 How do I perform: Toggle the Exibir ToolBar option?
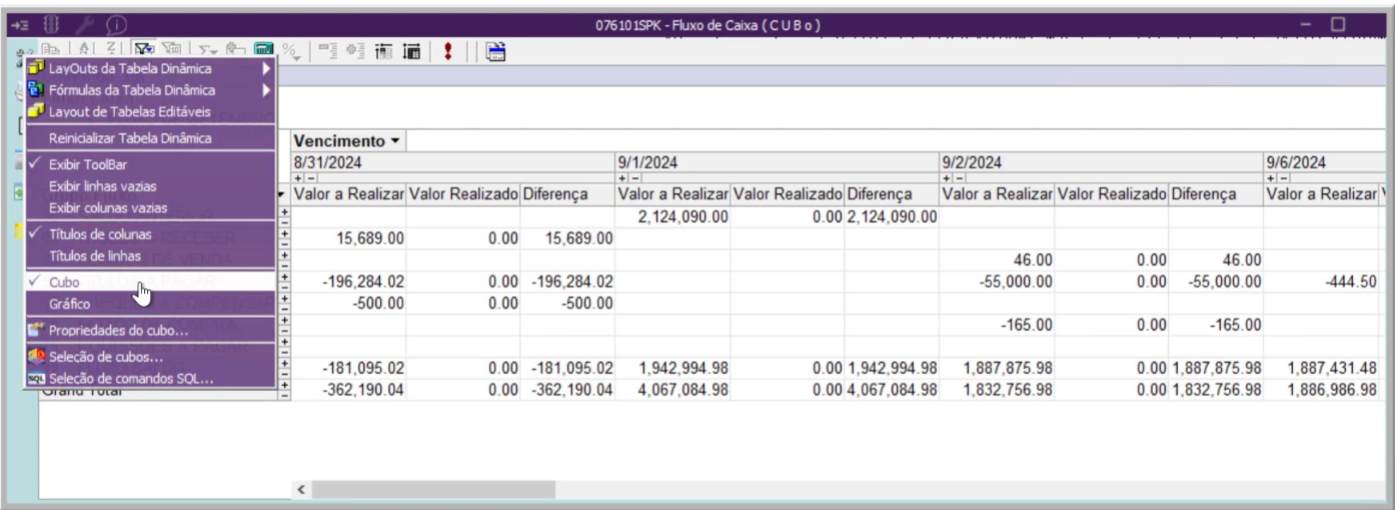point(150,163)
